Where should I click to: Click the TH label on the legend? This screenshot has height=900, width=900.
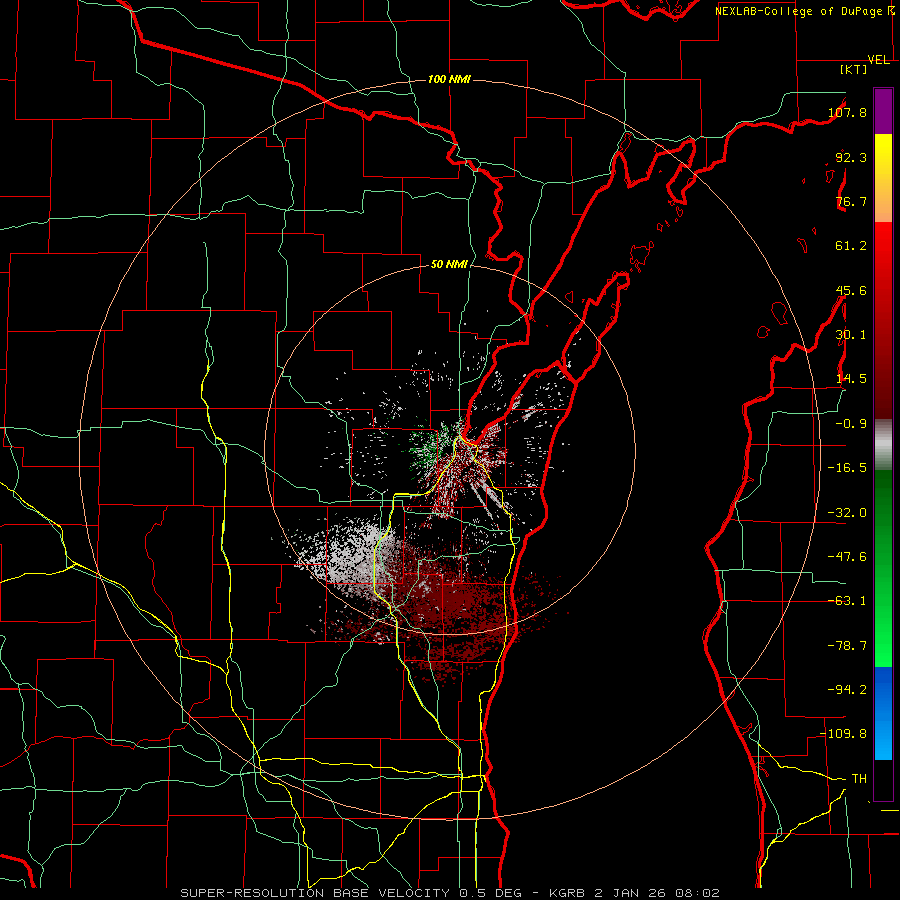pyautogui.click(x=859, y=779)
